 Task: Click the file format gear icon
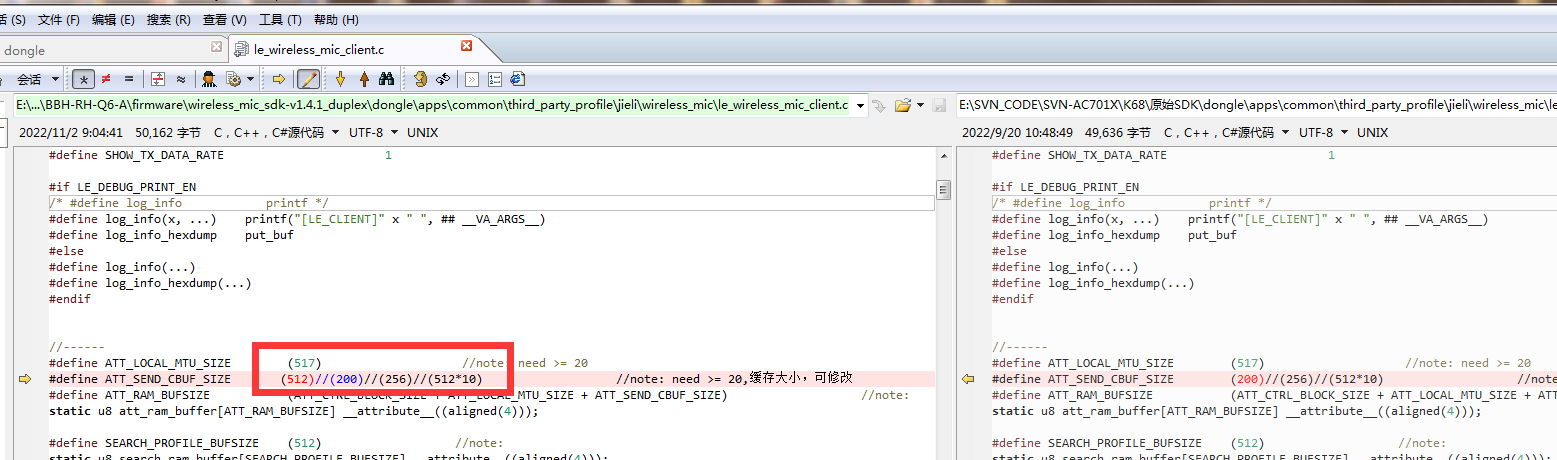coord(233,79)
